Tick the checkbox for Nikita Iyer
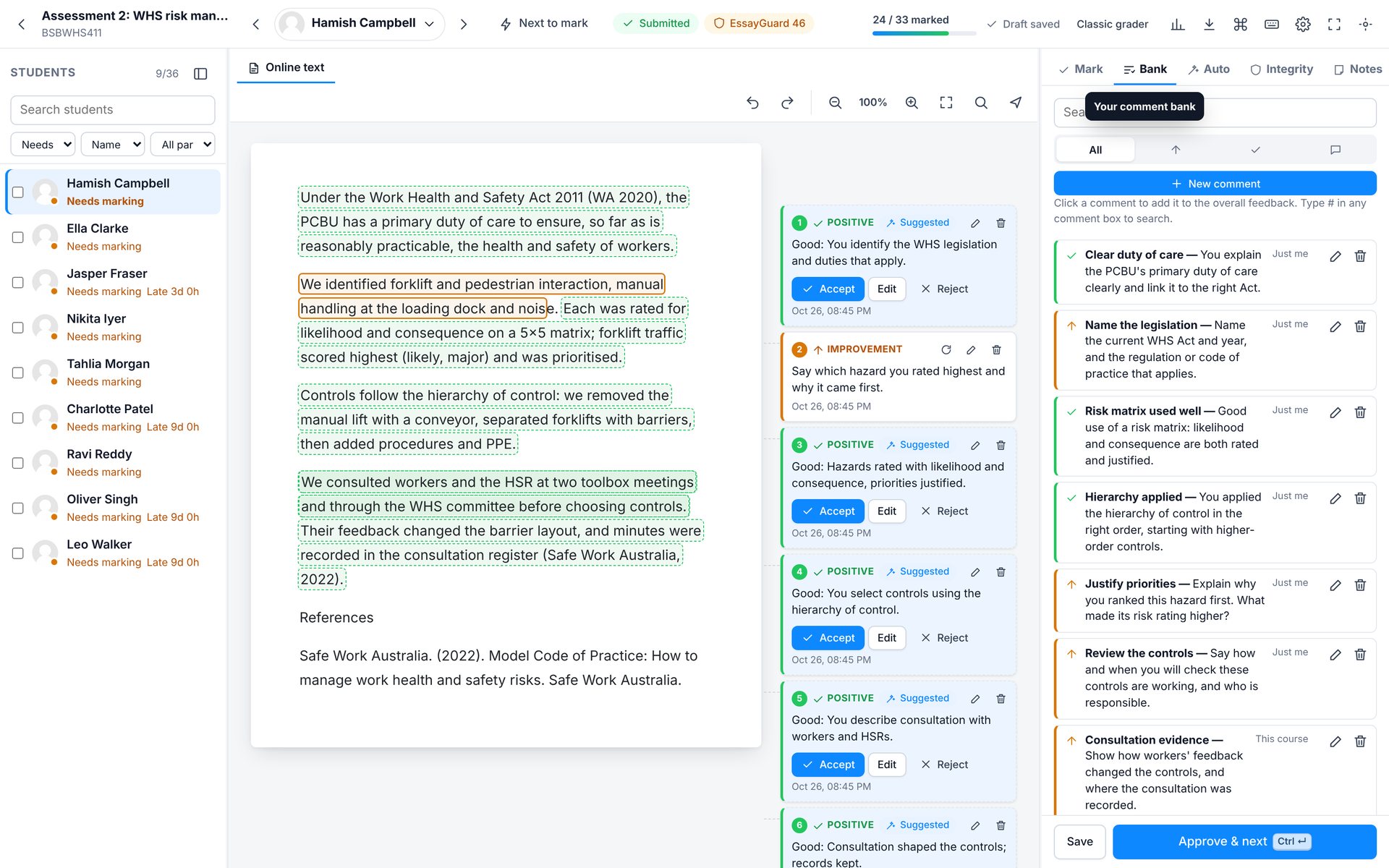Viewport: 1389px width, 868px height. [18, 328]
